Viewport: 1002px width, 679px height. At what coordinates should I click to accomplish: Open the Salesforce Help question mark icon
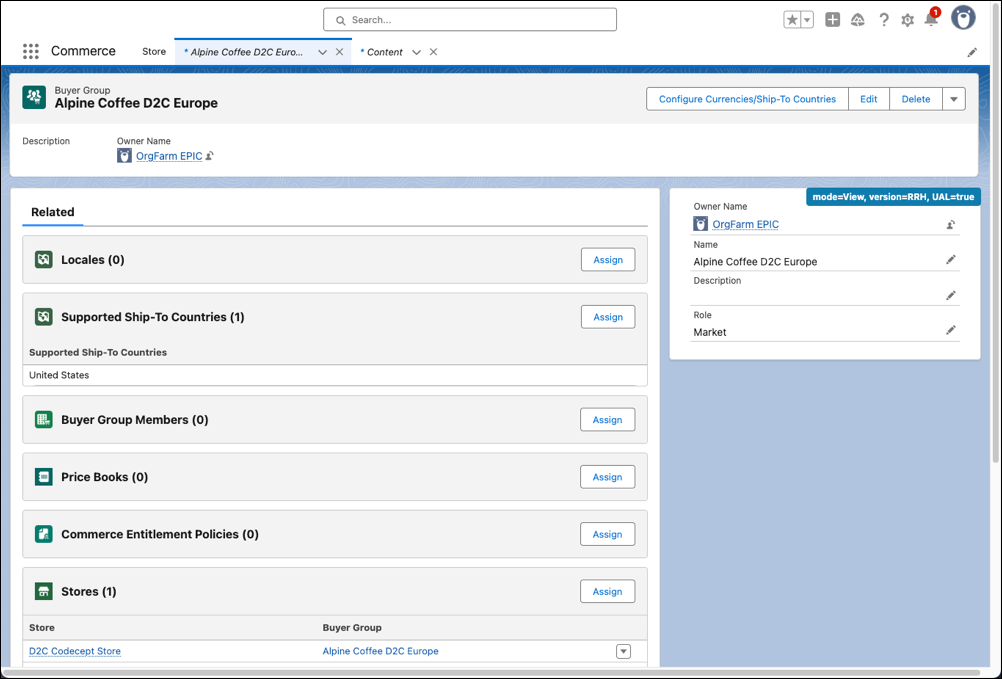[x=884, y=20]
